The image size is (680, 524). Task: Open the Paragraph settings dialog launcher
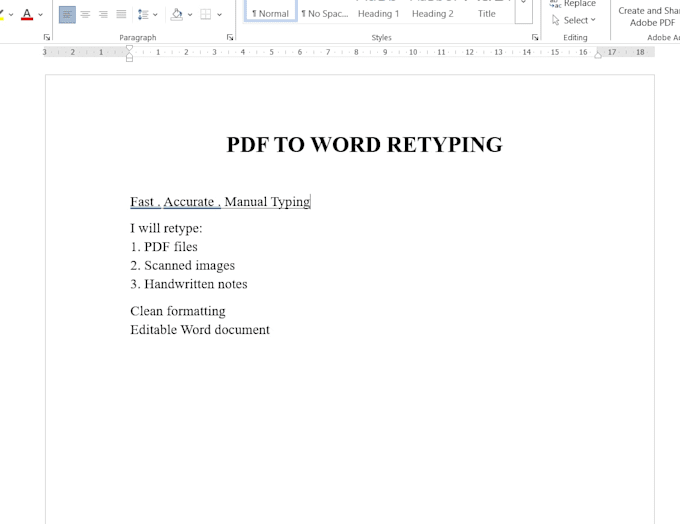[230, 38]
